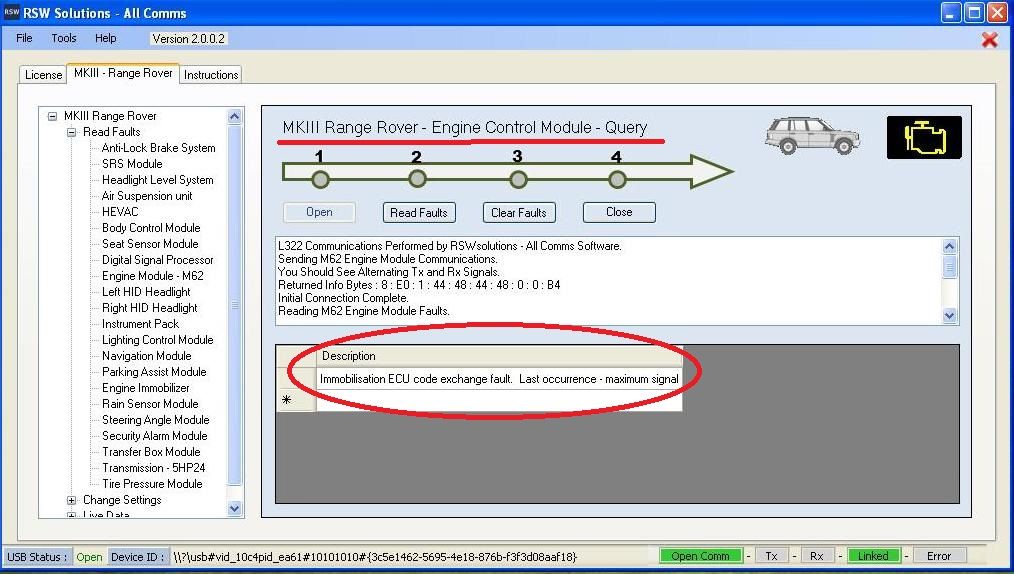Viewport: 1014px width, 574px height.
Task: Expand the Change Settings tree node
Action: [x=72, y=500]
